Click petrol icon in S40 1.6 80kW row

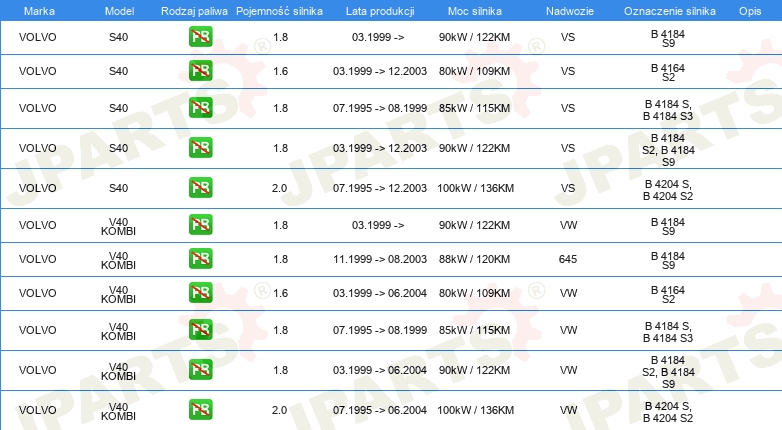click(x=200, y=71)
